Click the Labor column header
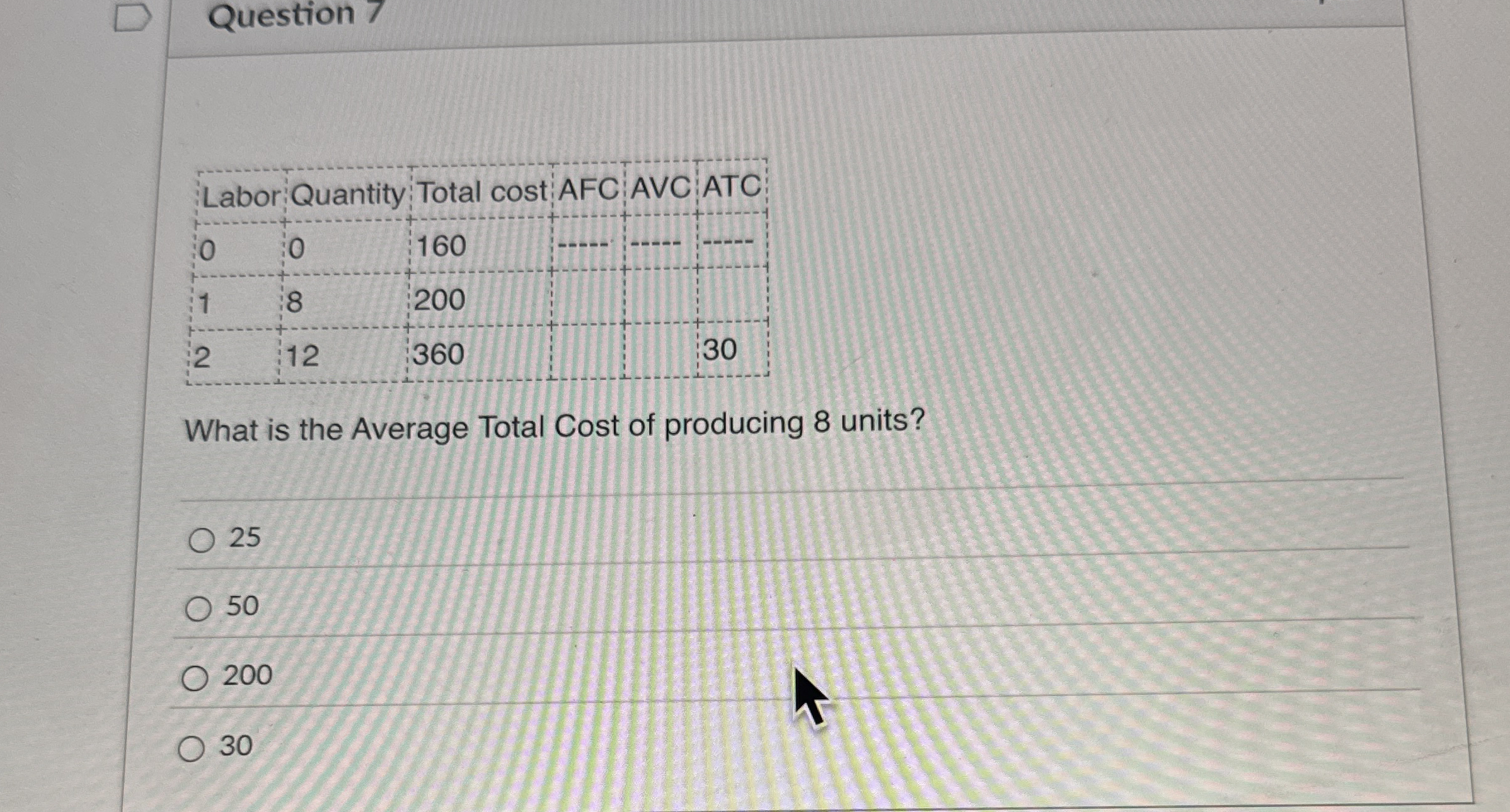Screen dimensions: 1510x812 (241, 197)
